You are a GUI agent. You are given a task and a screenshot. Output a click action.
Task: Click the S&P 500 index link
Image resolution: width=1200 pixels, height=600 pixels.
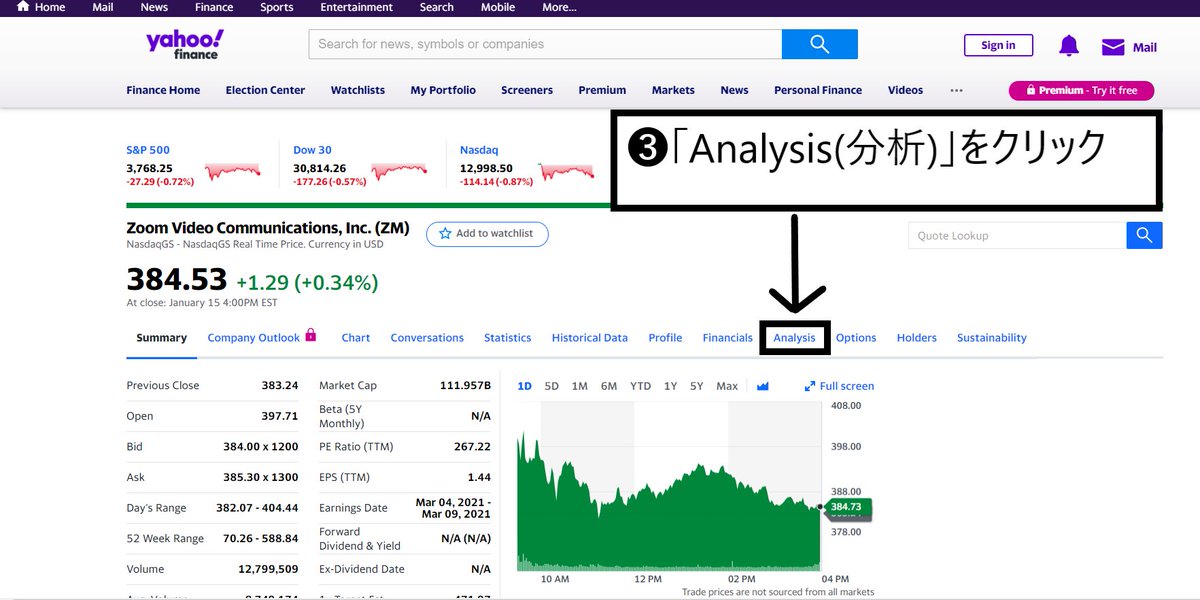[x=148, y=150]
